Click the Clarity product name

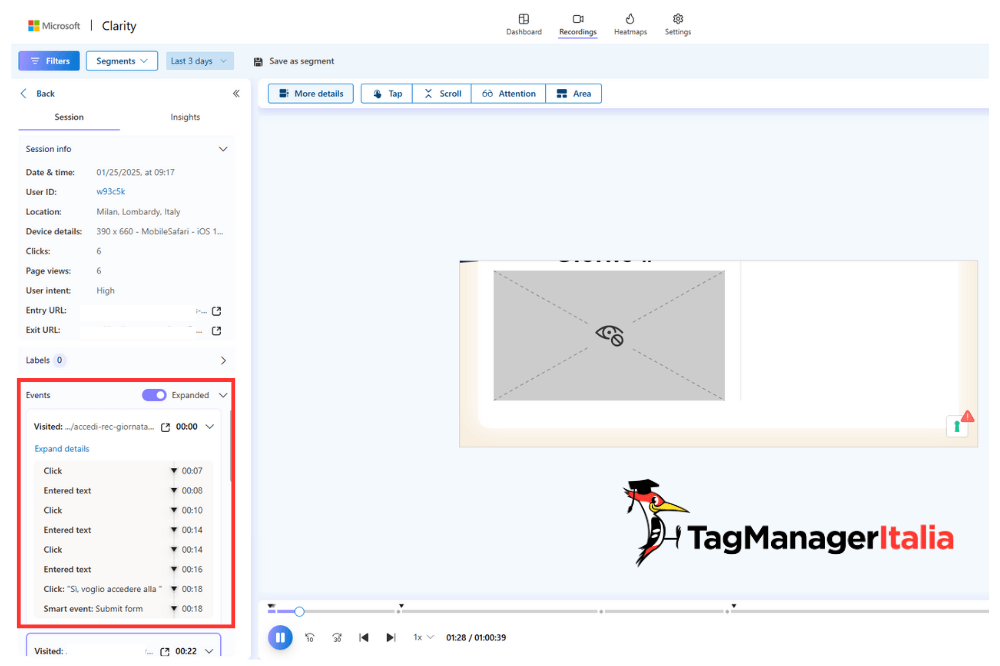(119, 26)
